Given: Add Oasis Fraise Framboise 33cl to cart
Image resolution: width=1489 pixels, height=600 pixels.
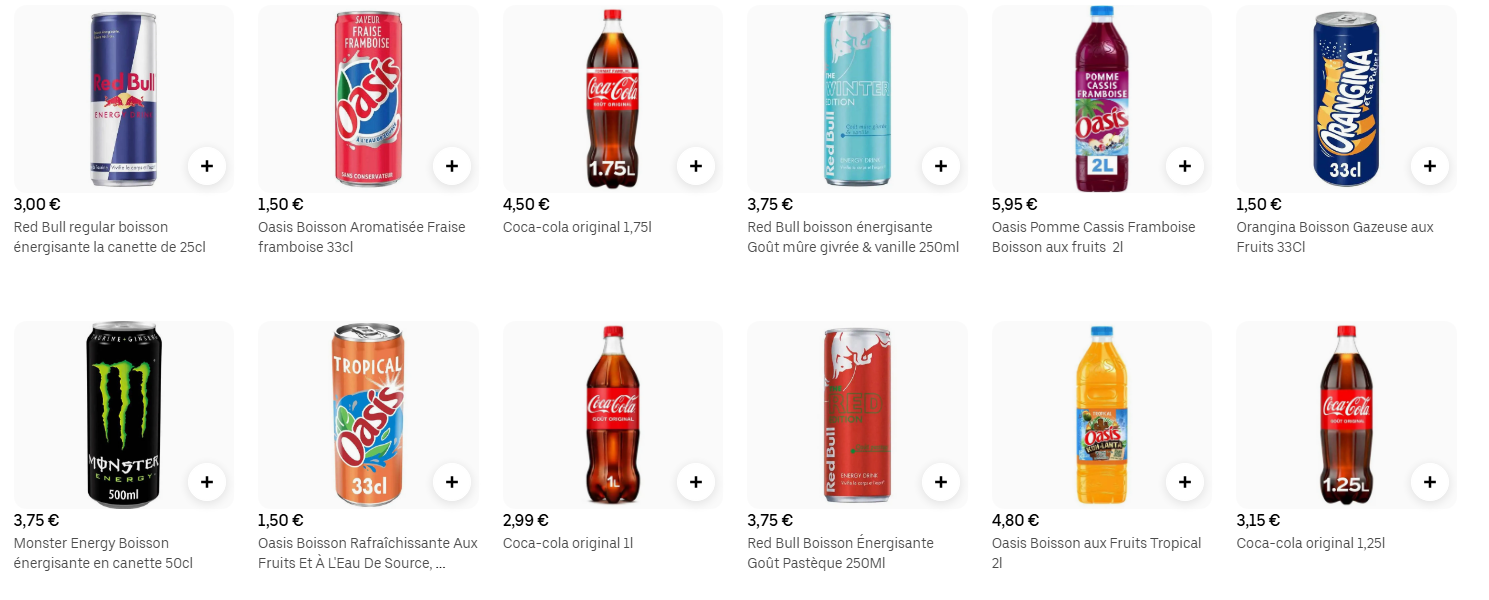Looking at the screenshot, I should point(452,166).
